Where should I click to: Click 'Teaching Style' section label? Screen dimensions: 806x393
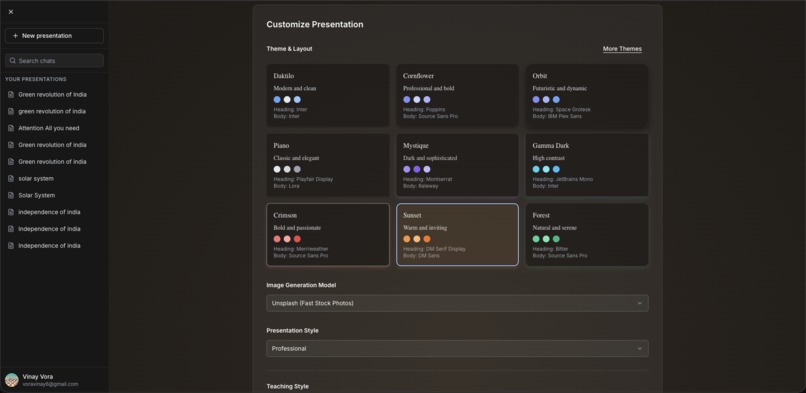[287, 386]
